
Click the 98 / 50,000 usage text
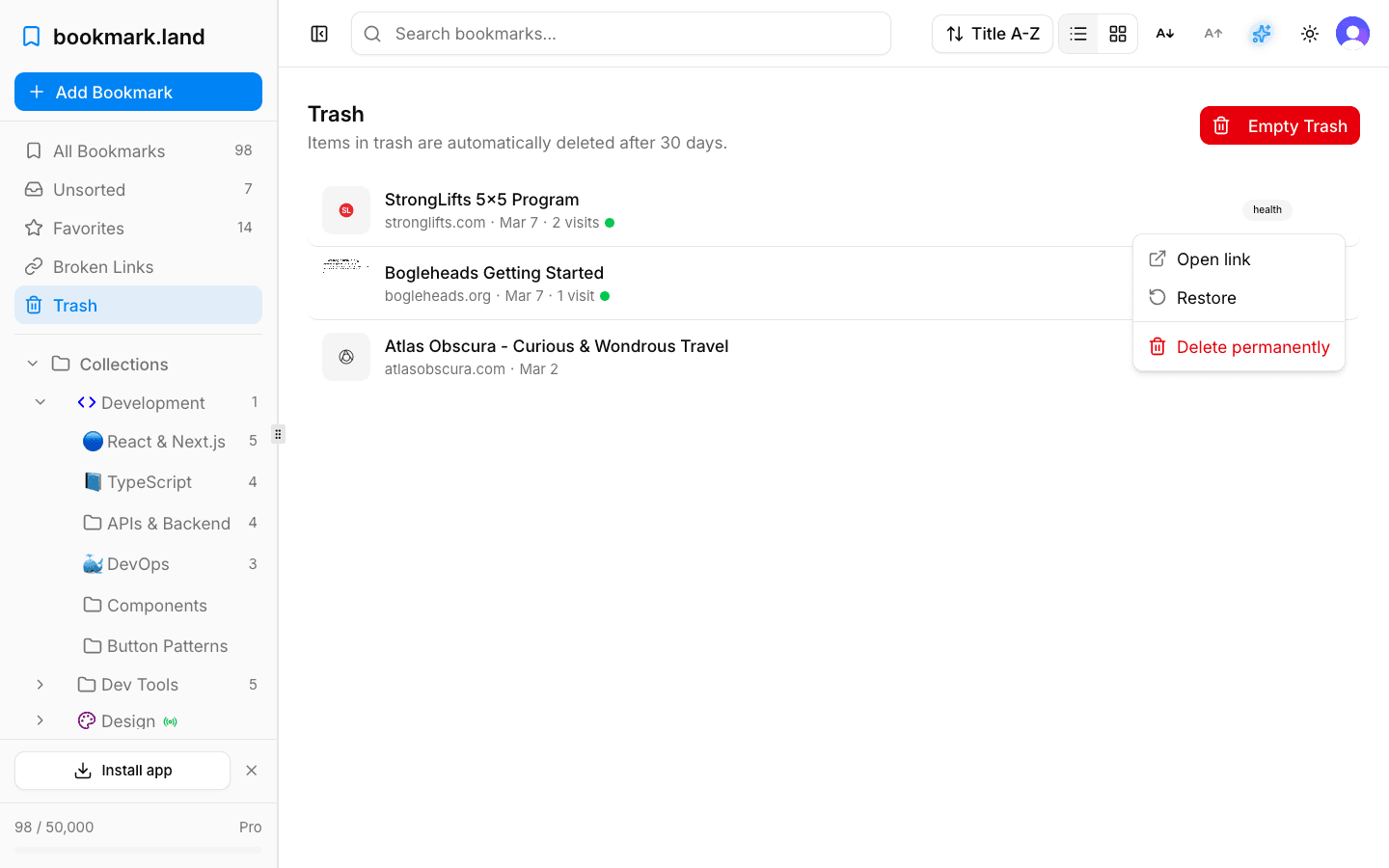pyautogui.click(x=54, y=827)
